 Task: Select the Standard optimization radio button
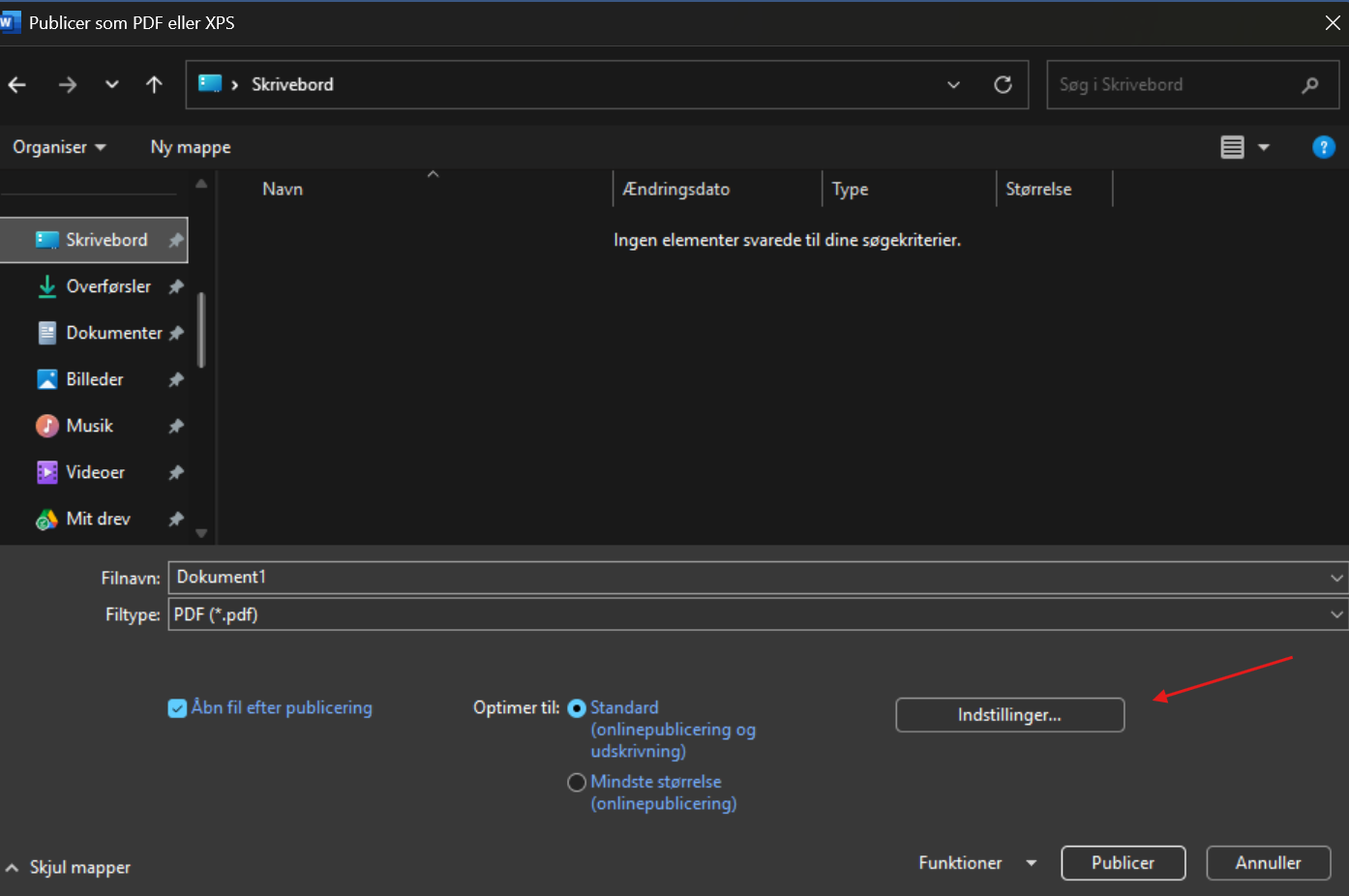[x=577, y=708]
